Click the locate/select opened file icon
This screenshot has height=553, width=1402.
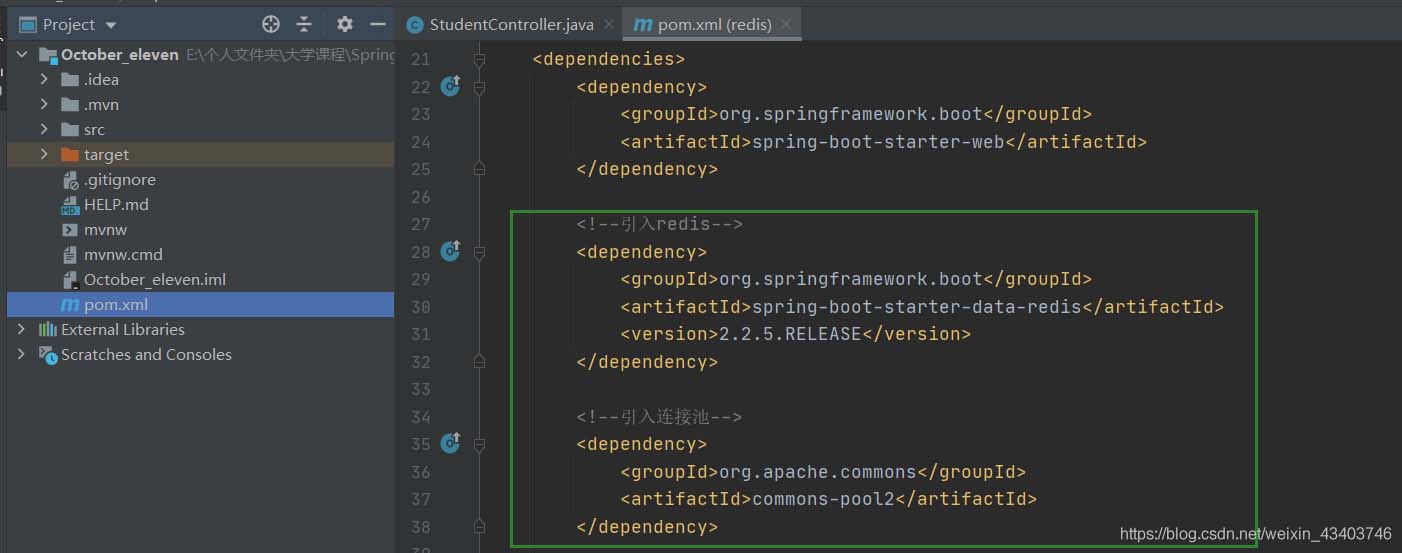tap(270, 24)
